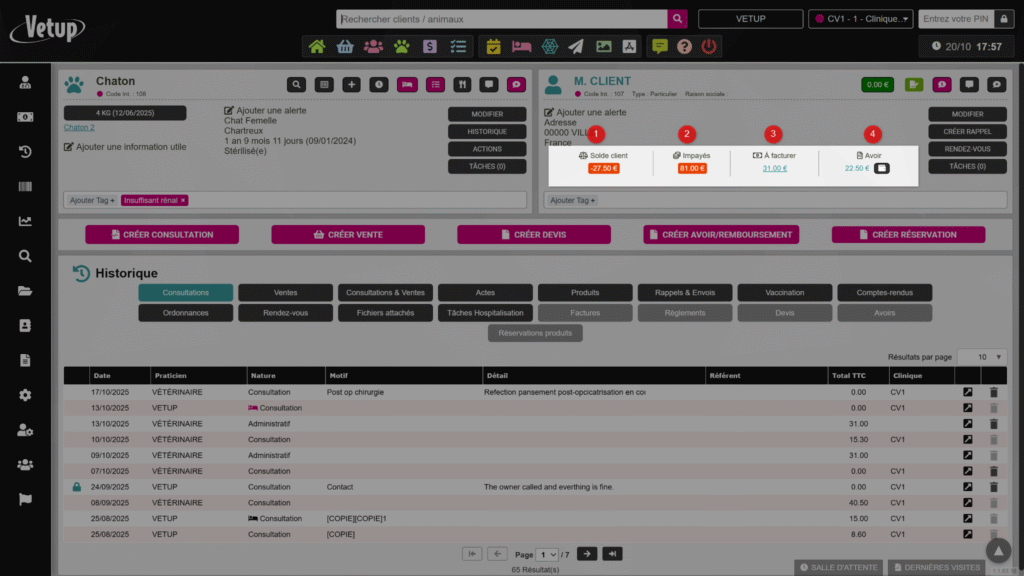The height and width of the screenshot is (576, 1024).
Task: Open the hospitalisation bed icon in toolbar
Action: 521,46
